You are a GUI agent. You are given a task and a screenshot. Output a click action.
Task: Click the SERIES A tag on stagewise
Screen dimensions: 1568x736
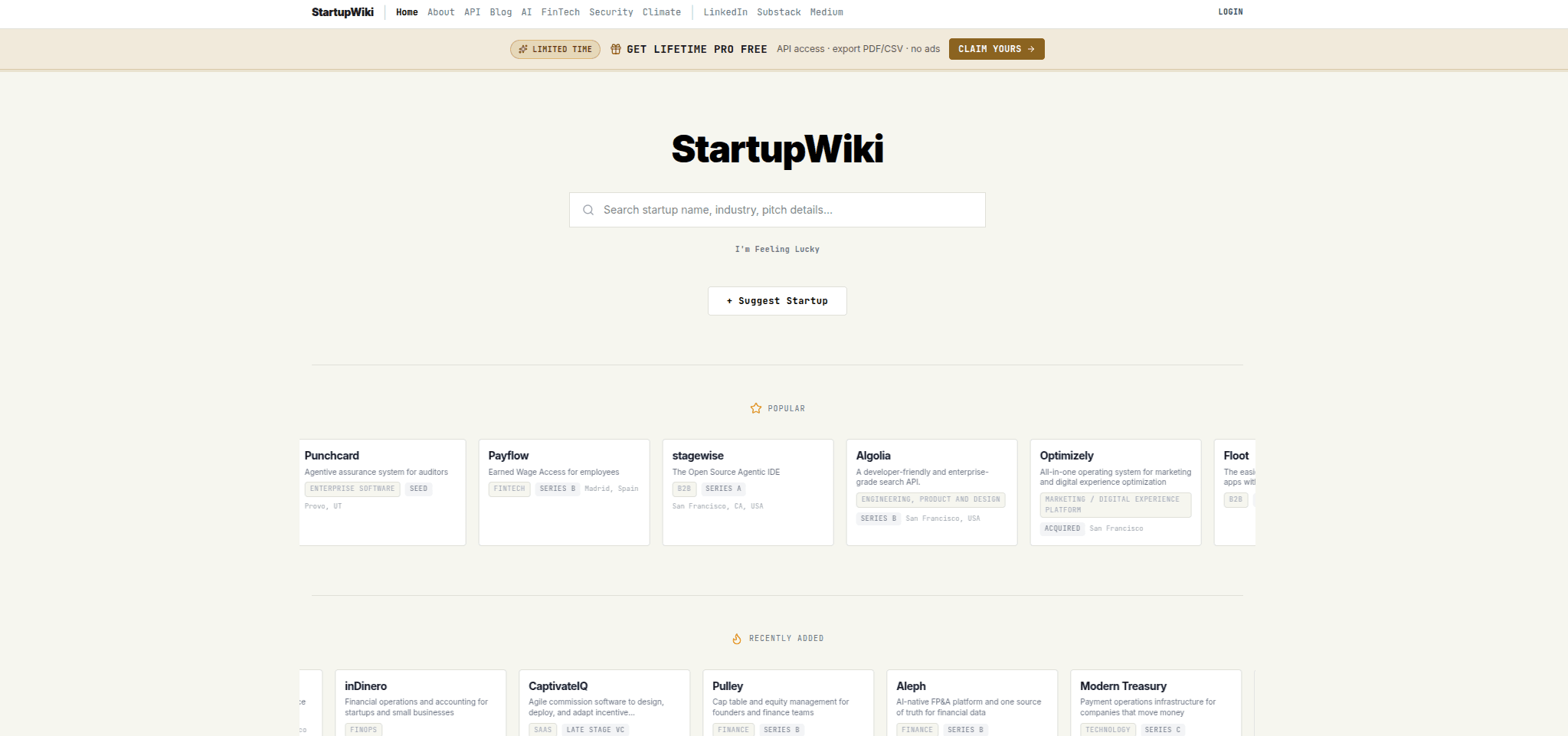[x=723, y=489]
